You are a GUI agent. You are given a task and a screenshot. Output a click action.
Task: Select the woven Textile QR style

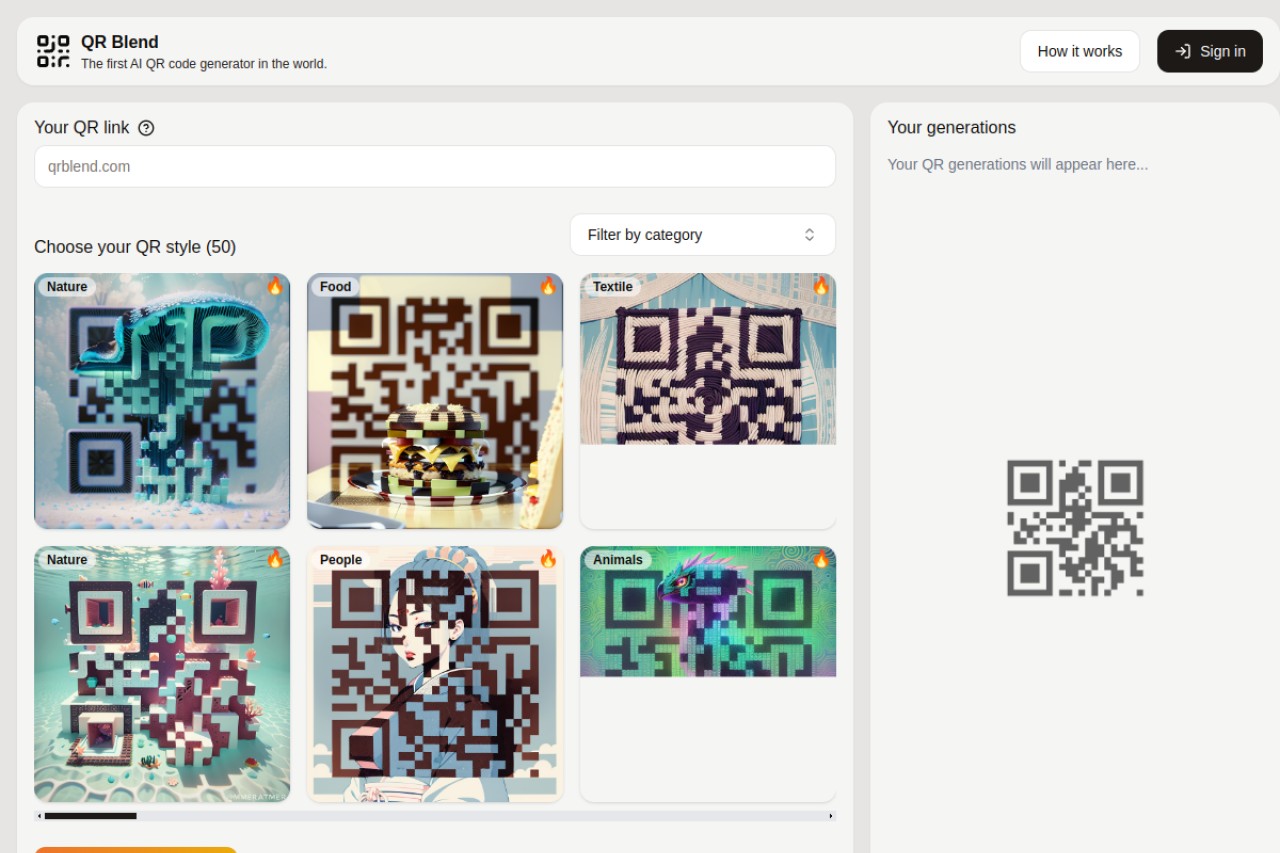708,401
